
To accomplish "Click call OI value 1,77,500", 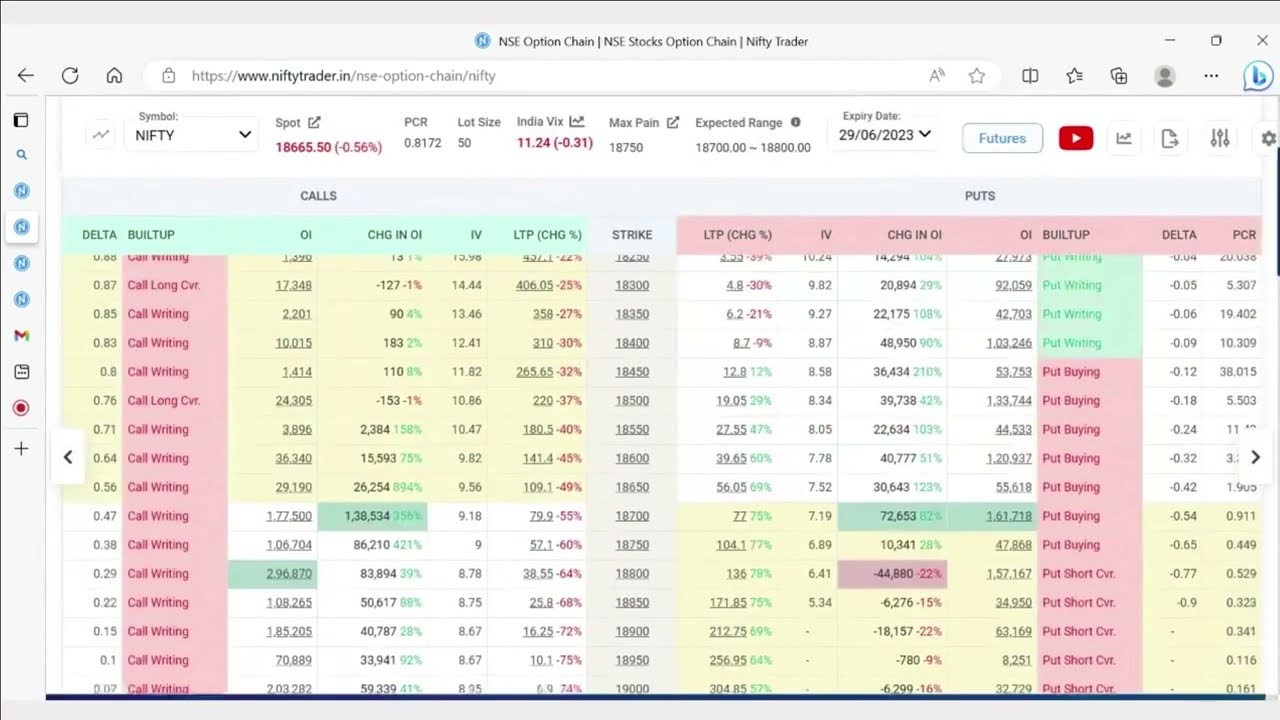I will tap(289, 516).
